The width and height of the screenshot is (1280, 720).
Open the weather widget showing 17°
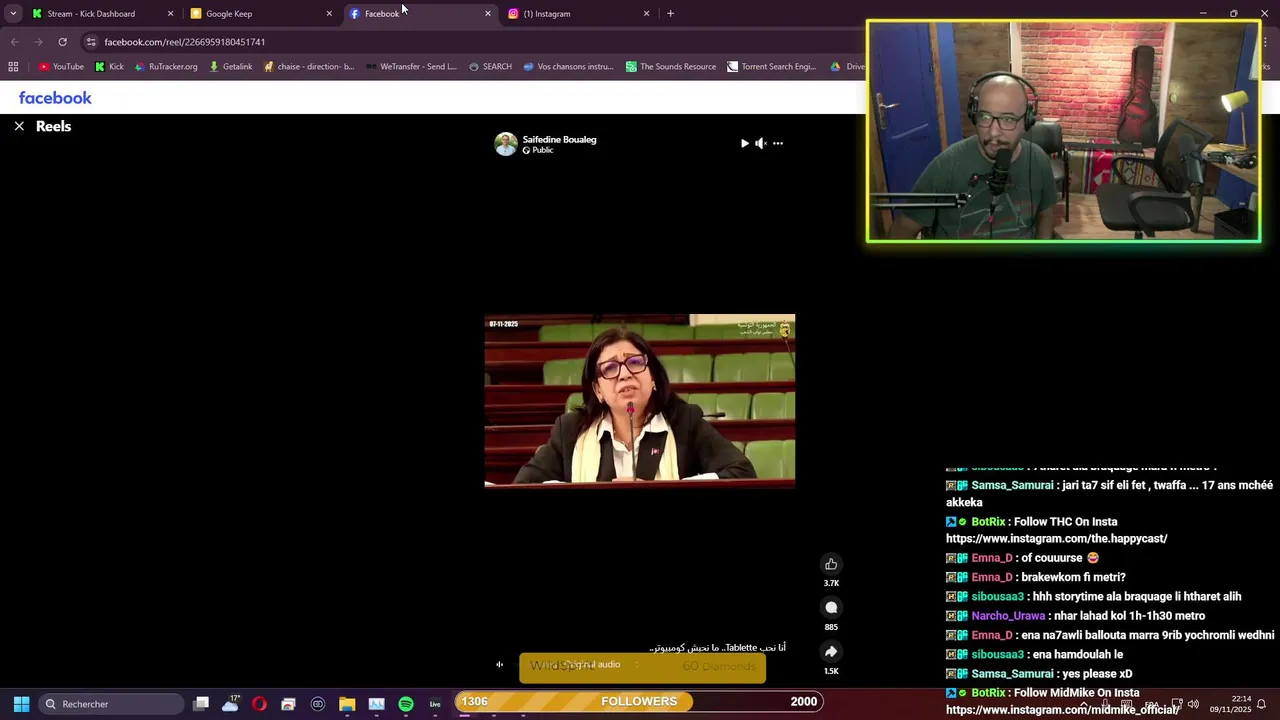(x=231, y=703)
